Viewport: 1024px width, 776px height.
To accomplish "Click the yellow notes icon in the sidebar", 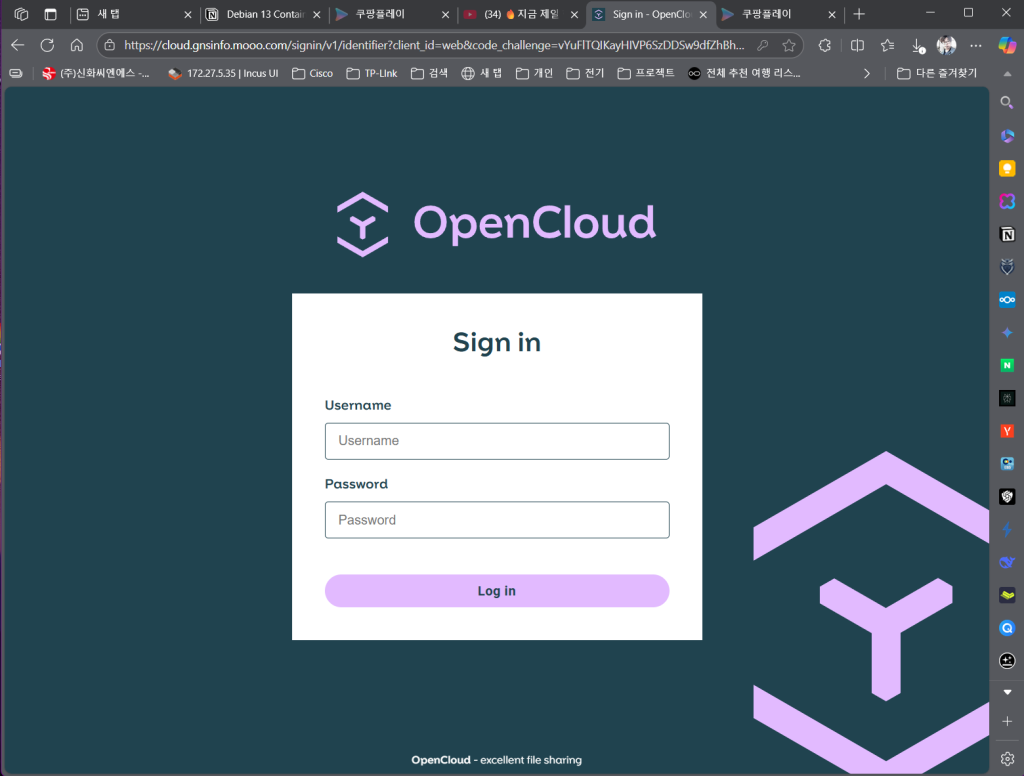I will coord(1007,168).
